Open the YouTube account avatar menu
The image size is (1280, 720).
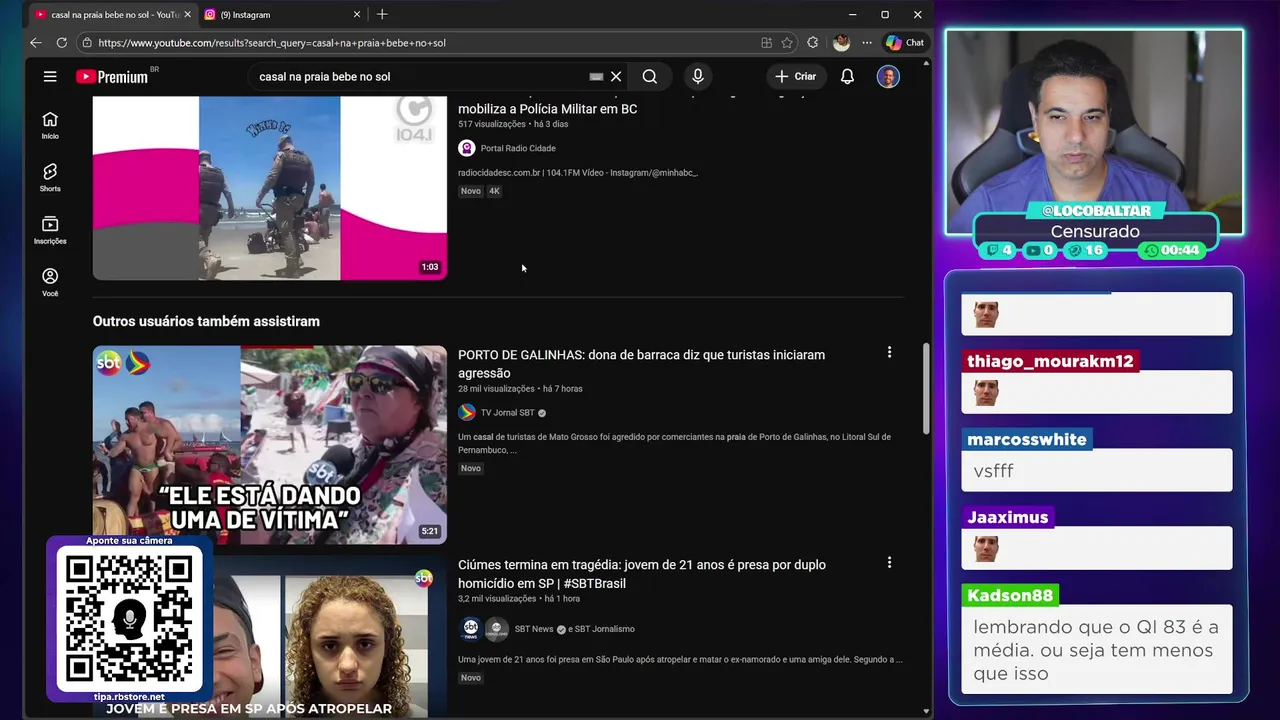[x=888, y=76]
